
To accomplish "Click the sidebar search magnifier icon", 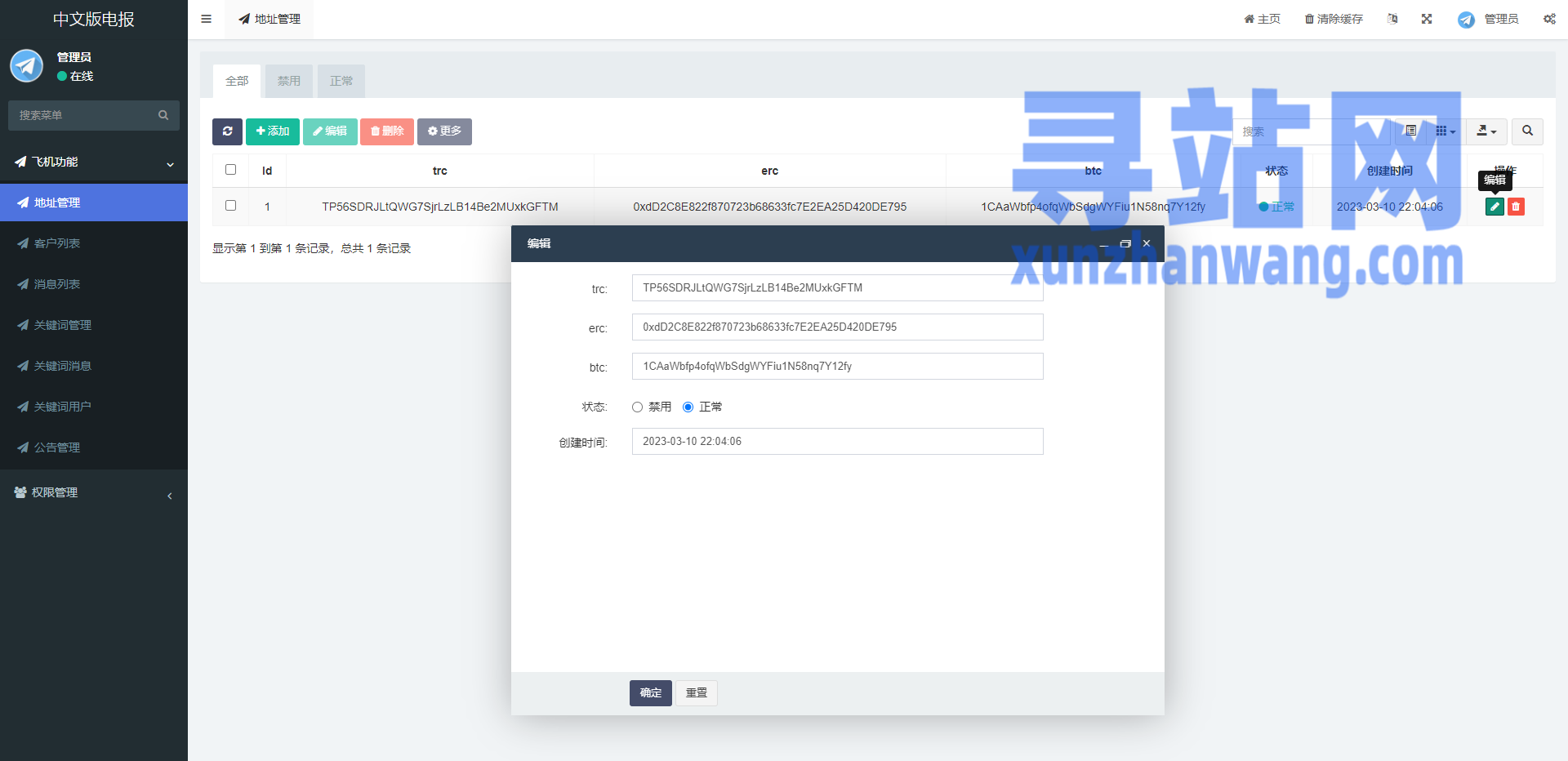I will click(163, 115).
